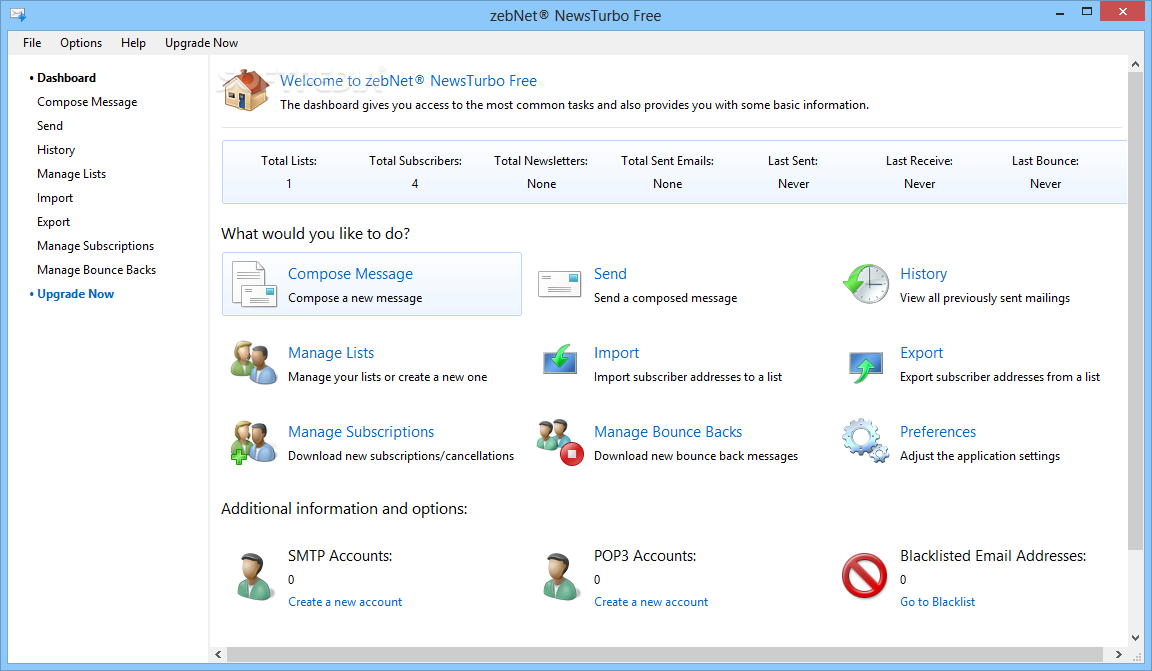The image size is (1152, 671).
Task: Click the red Blacklisted Email Addresses icon
Action: tap(865, 575)
